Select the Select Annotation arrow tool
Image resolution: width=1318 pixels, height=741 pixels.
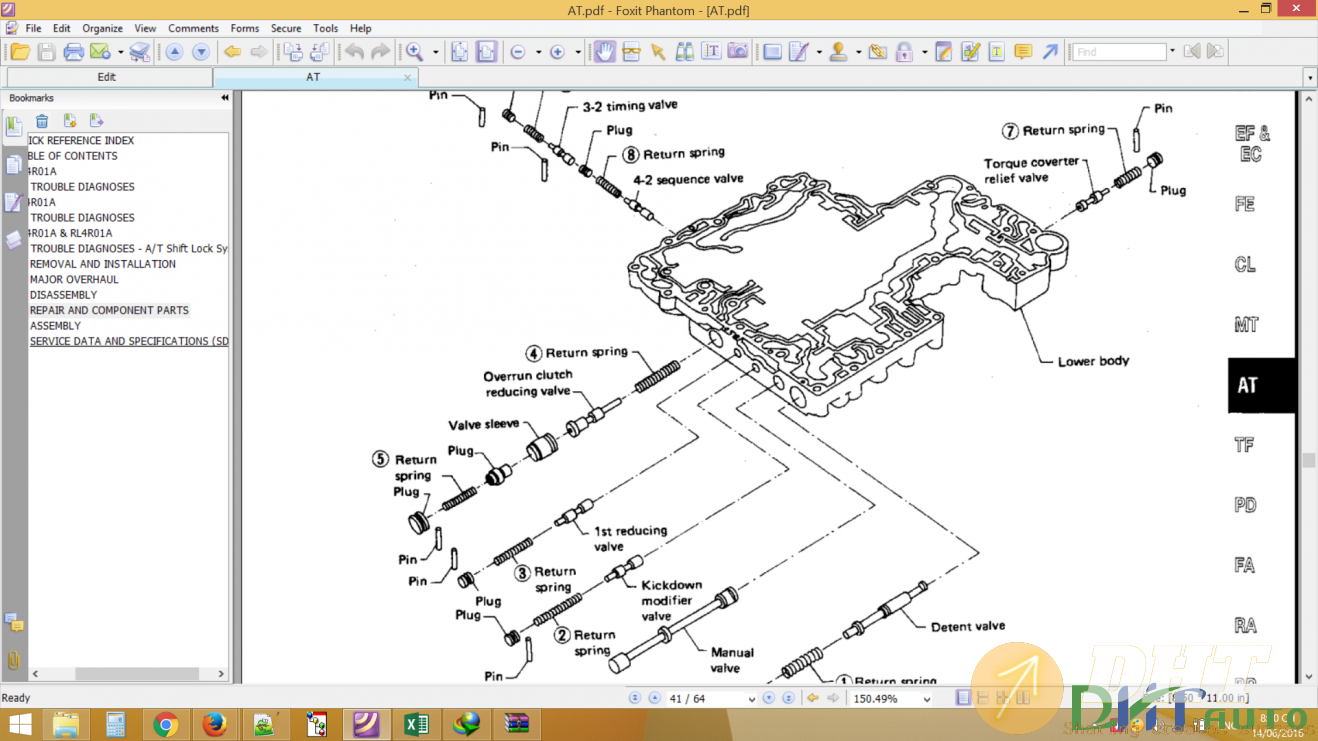tap(658, 52)
